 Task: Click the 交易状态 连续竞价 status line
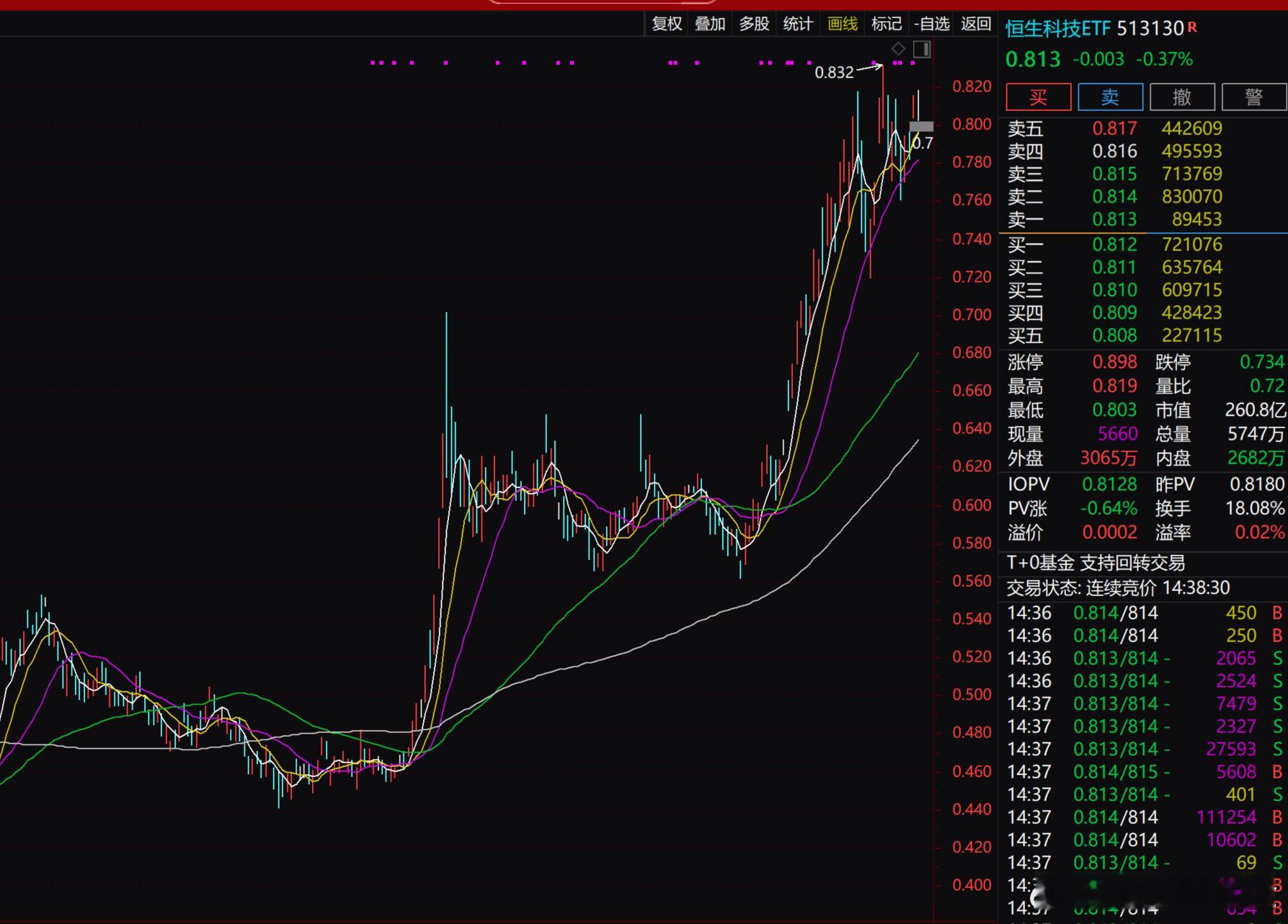[1118, 588]
